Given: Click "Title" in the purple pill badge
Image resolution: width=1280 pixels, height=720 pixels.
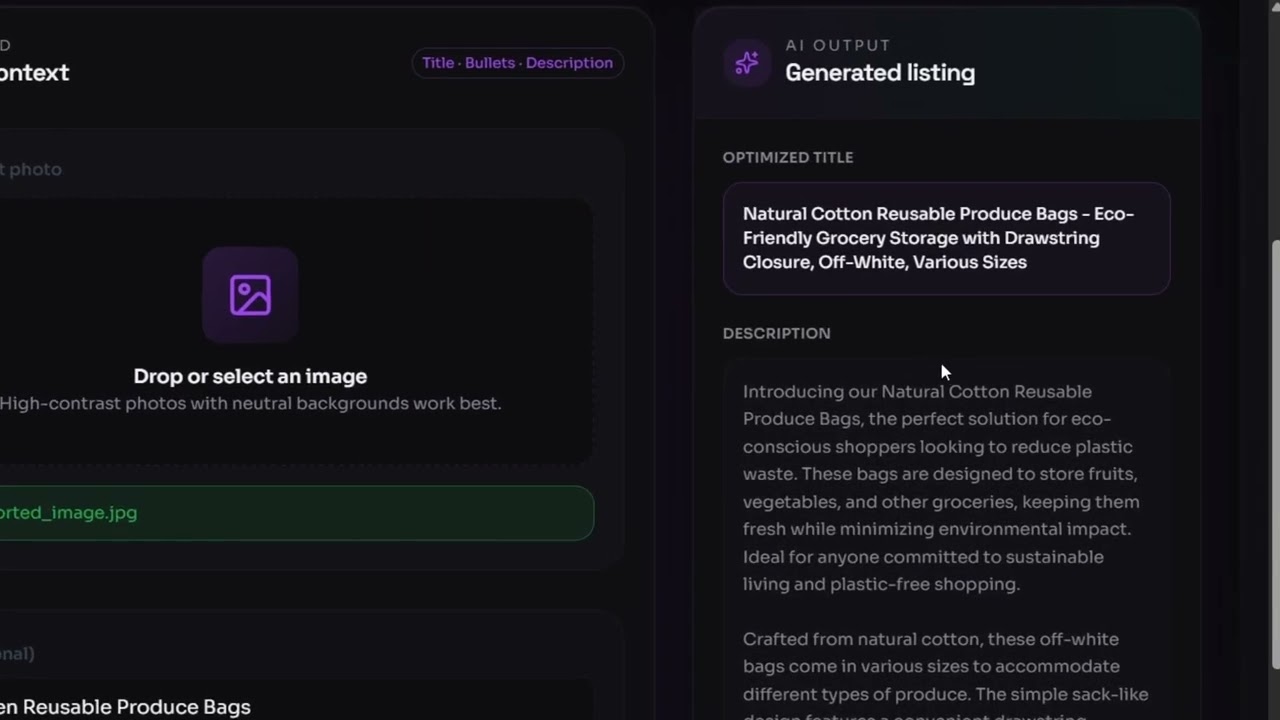Looking at the screenshot, I should pyautogui.click(x=438, y=63).
